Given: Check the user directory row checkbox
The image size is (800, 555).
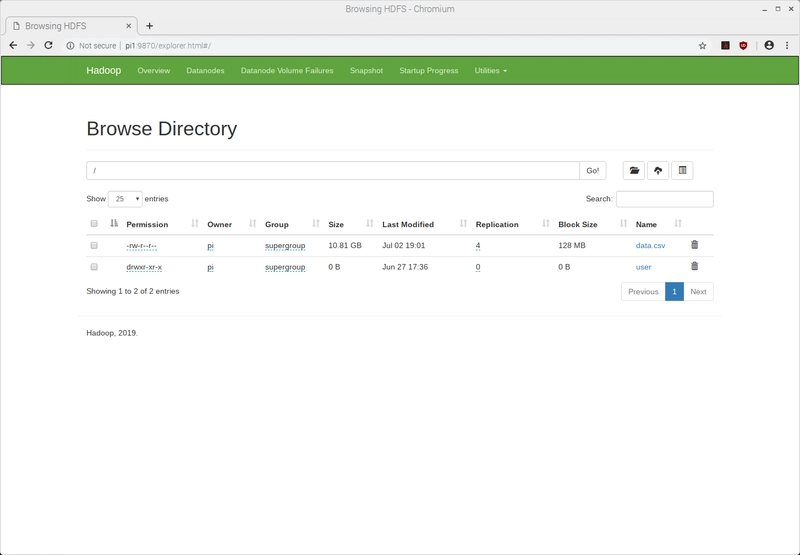Looking at the screenshot, I should 94,267.
